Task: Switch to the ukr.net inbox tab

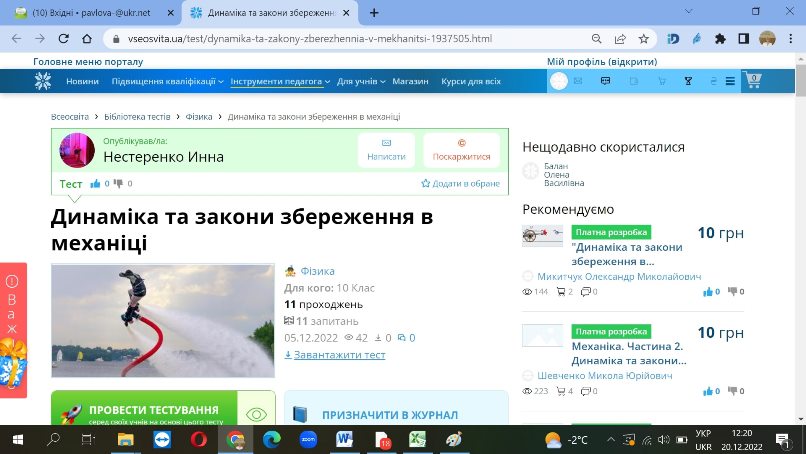Action: coord(91,13)
